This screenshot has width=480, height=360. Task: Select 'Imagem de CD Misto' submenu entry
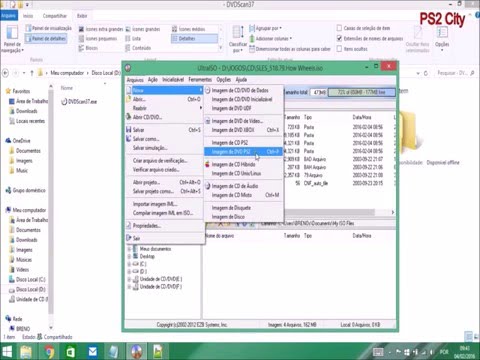pyautogui.click(x=244, y=195)
